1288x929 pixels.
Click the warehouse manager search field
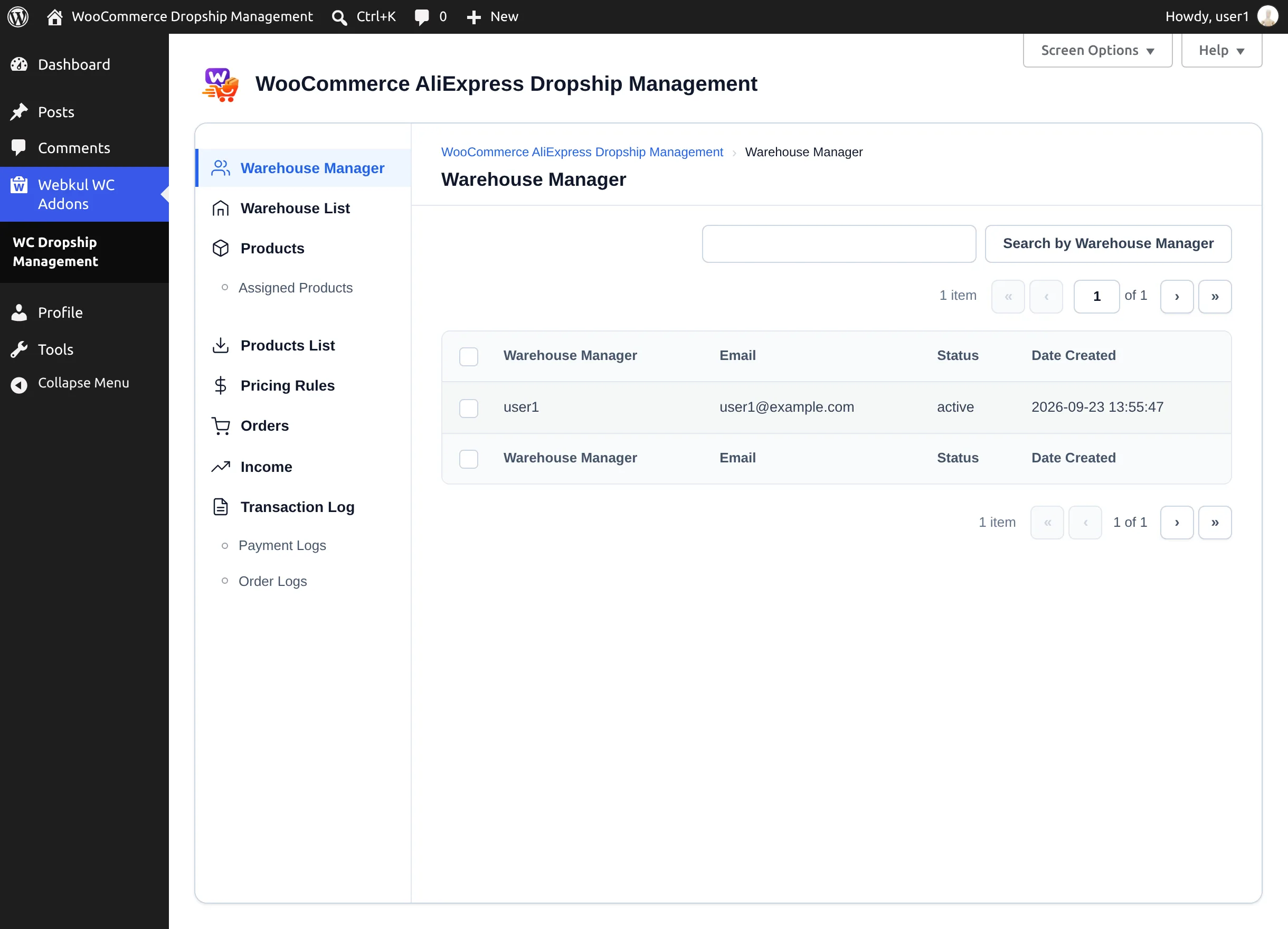pos(839,244)
